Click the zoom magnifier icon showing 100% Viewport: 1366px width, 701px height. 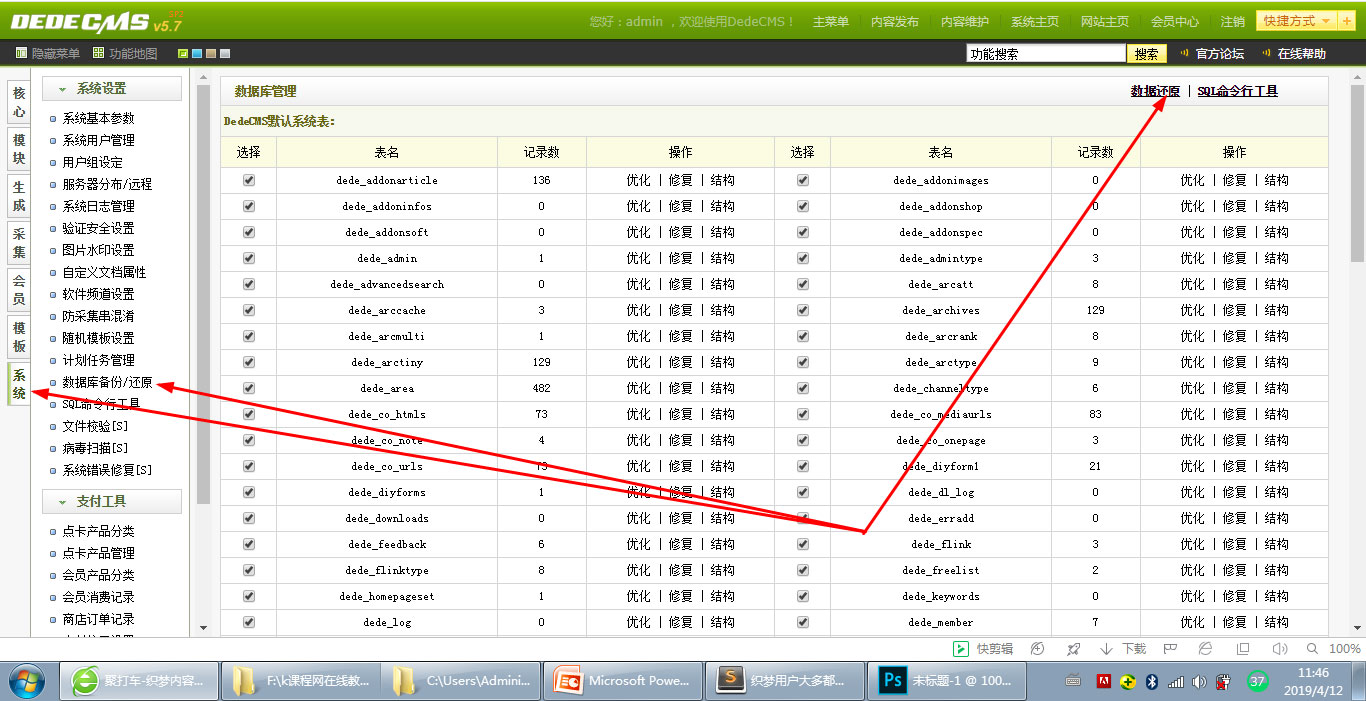point(1312,649)
